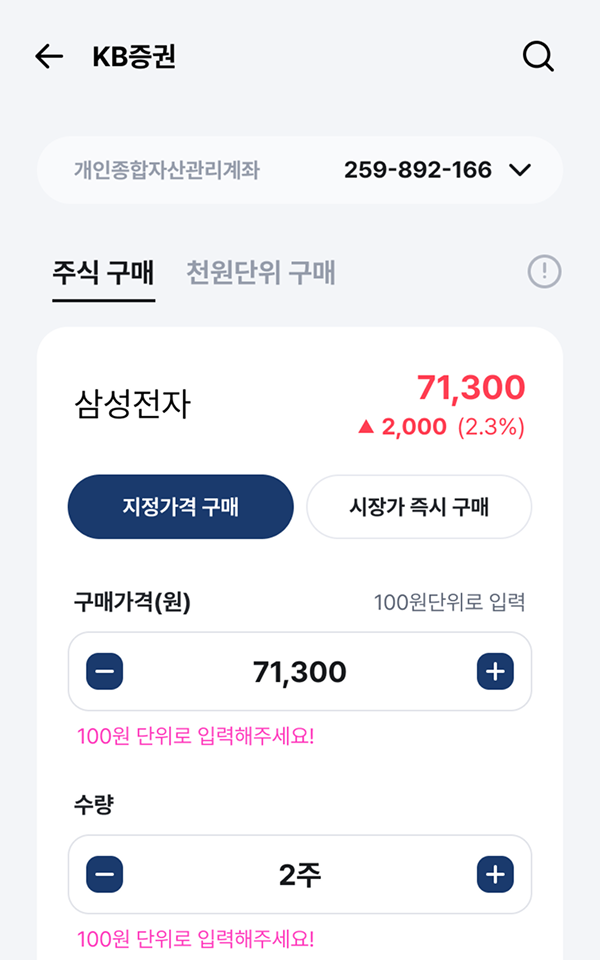Select 지정가격 구매 order type
The height and width of the screenshot is (960, 600).
click(x=181, y=507)
